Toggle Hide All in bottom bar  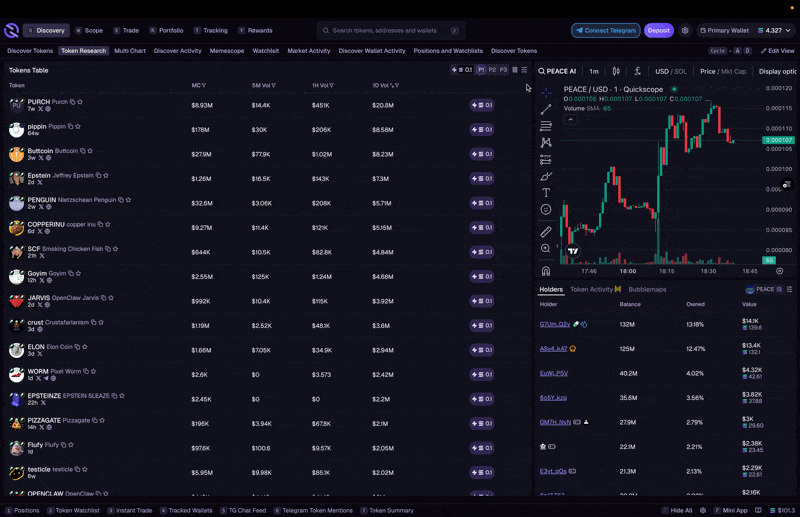tap(677, 510)
